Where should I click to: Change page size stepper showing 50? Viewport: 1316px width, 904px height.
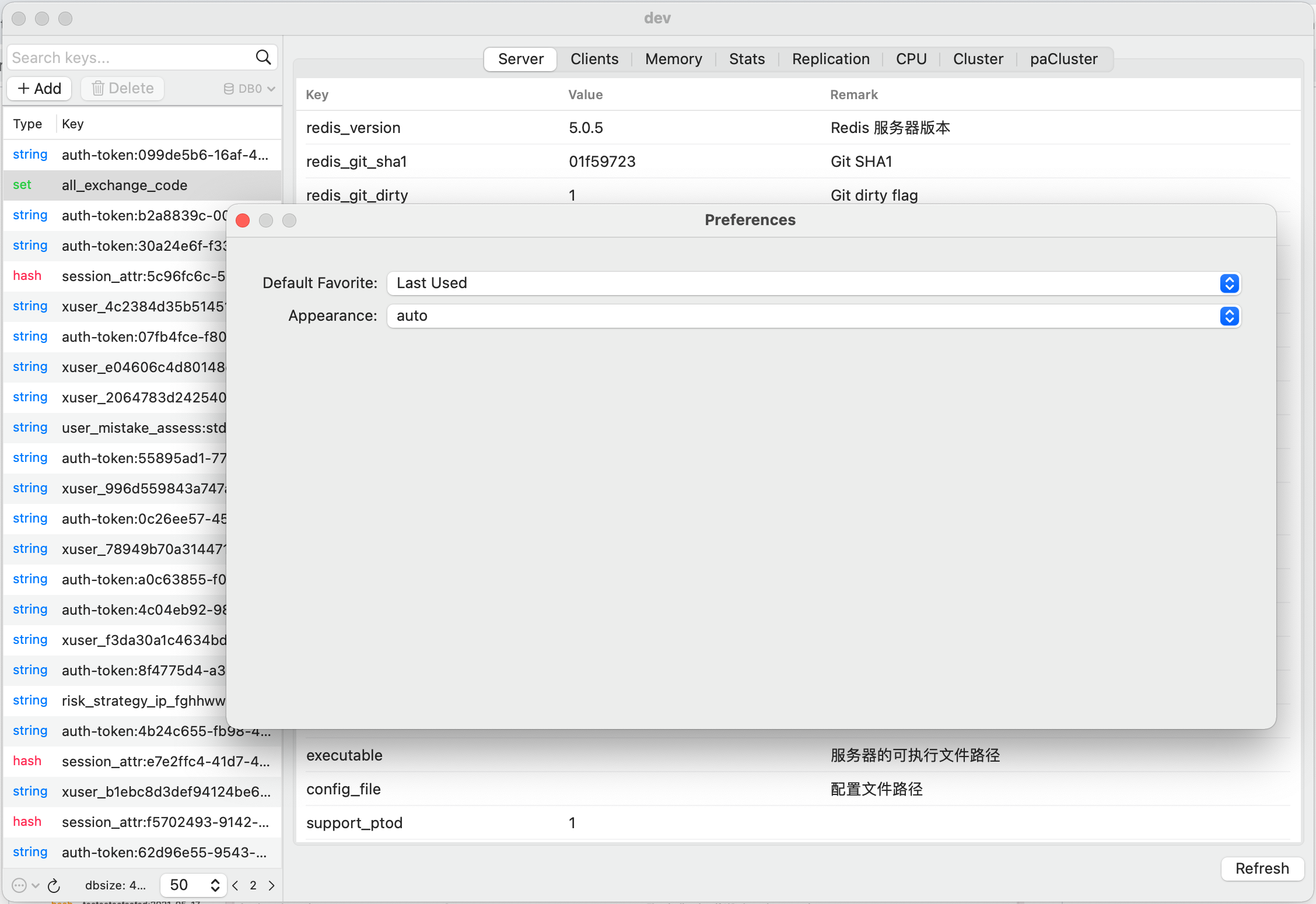(215, 885)
